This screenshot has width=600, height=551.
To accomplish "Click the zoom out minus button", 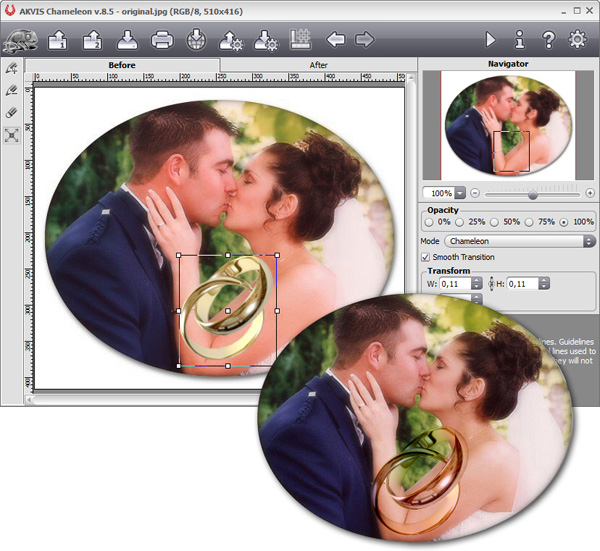I will 475,192.
